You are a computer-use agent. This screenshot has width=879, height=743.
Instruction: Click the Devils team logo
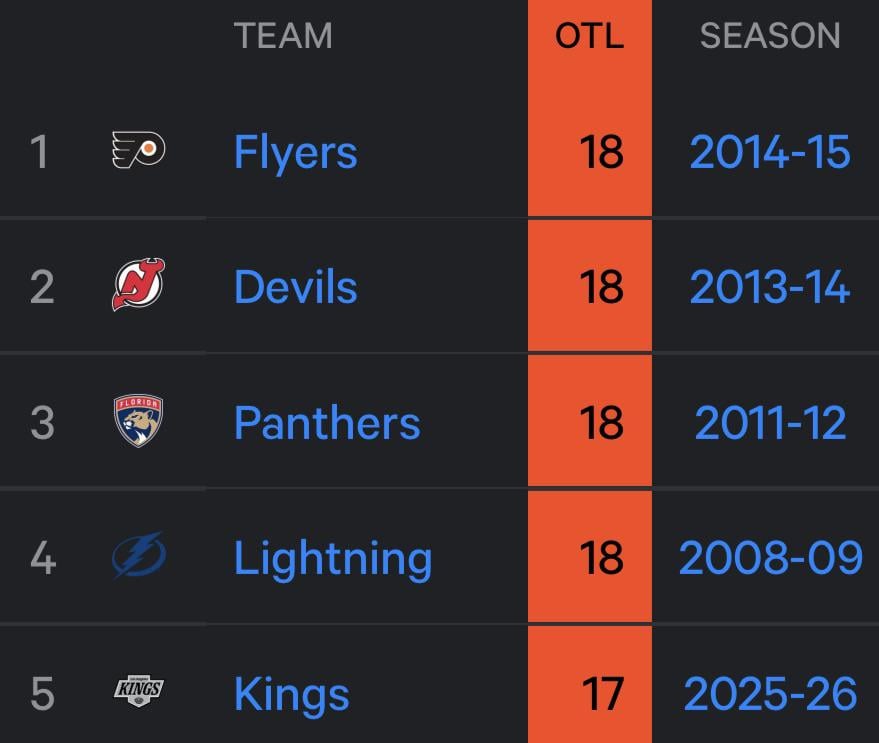pyautogui.click(x=138, y=285)
